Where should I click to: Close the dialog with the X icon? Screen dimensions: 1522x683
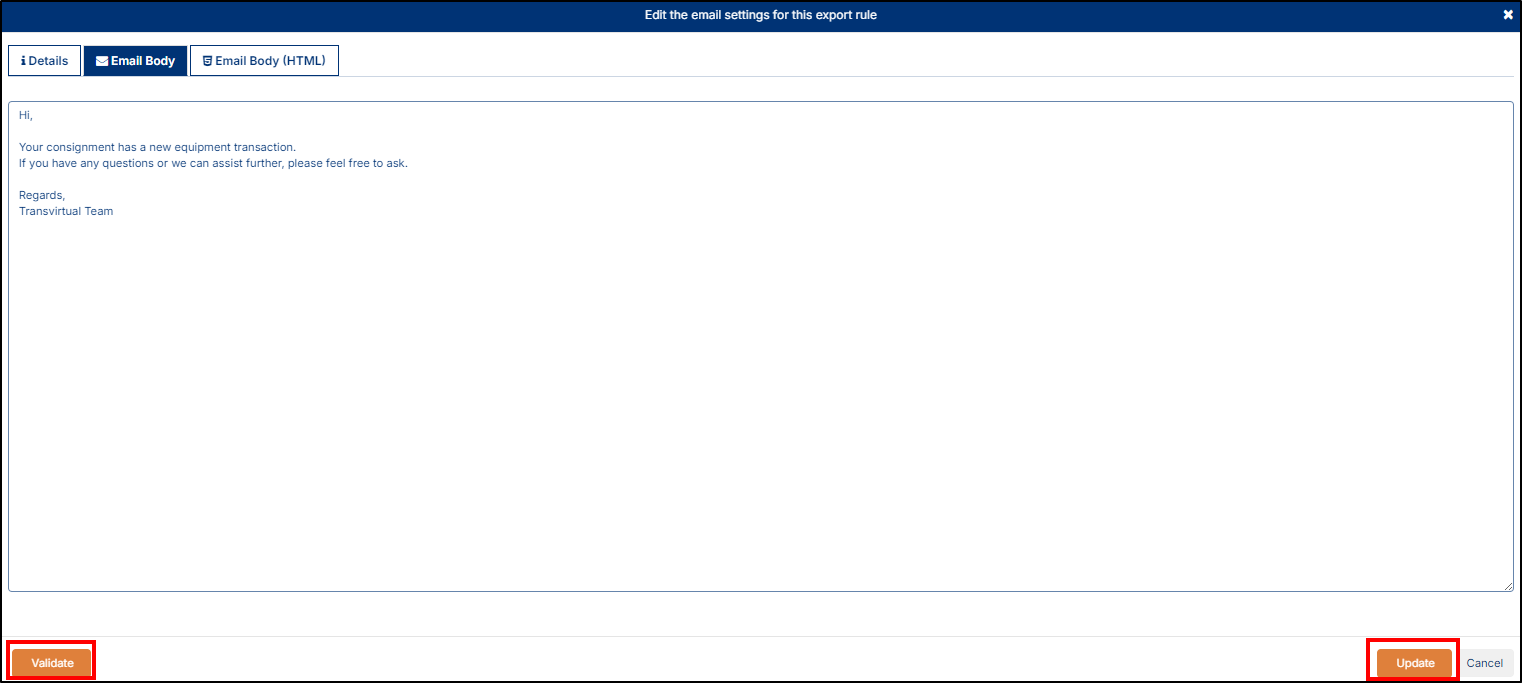(1508, 15)
